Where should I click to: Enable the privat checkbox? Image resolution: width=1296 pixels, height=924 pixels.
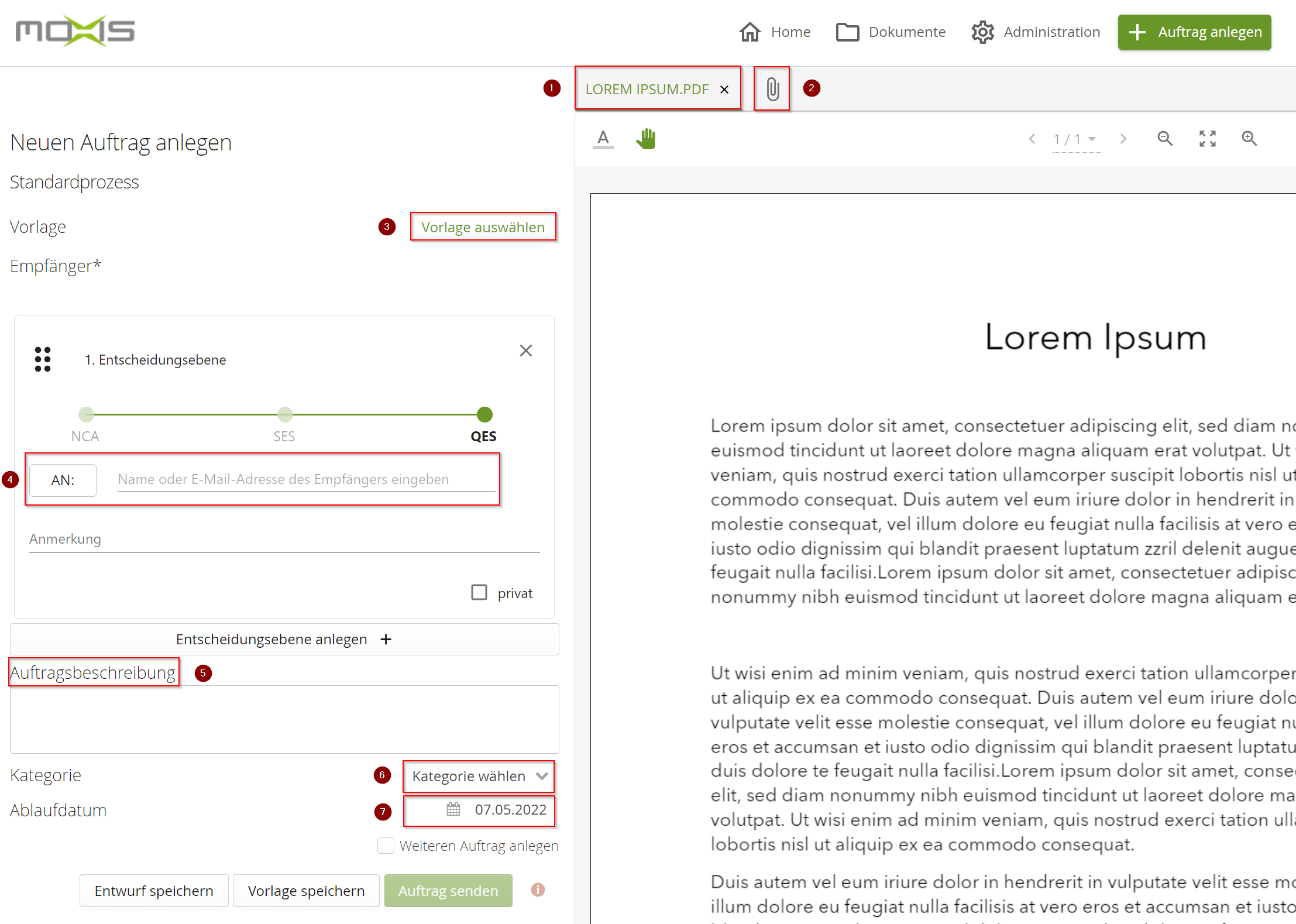(479, 592)
